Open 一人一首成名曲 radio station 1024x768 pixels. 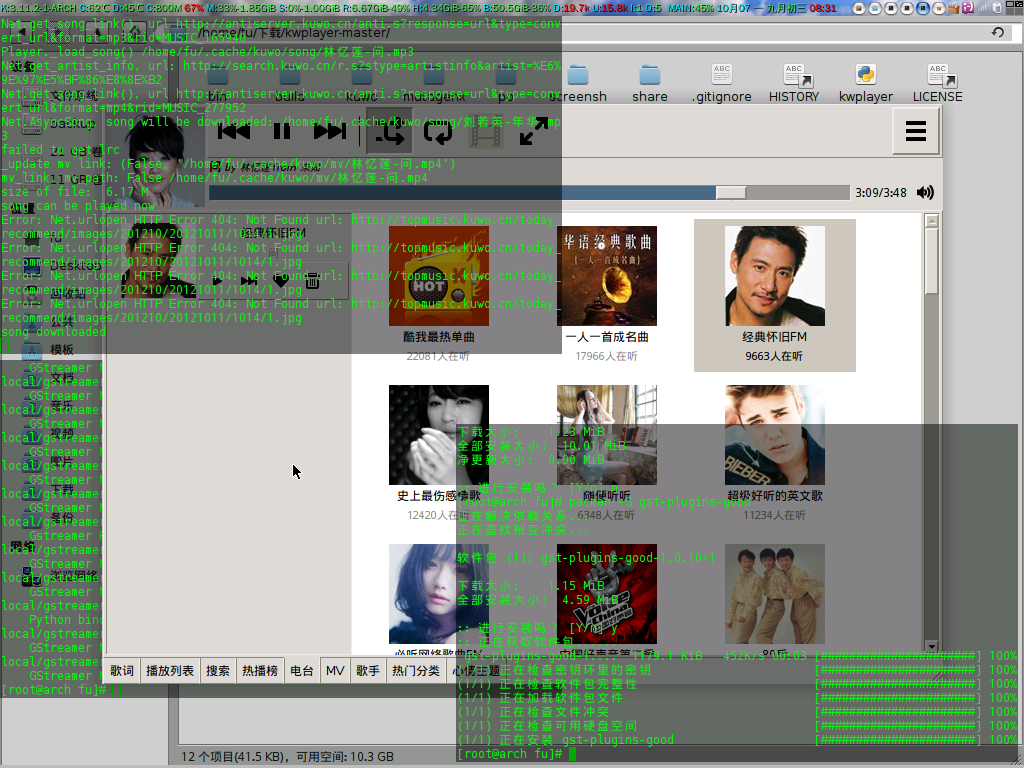(x=607, y=294)
